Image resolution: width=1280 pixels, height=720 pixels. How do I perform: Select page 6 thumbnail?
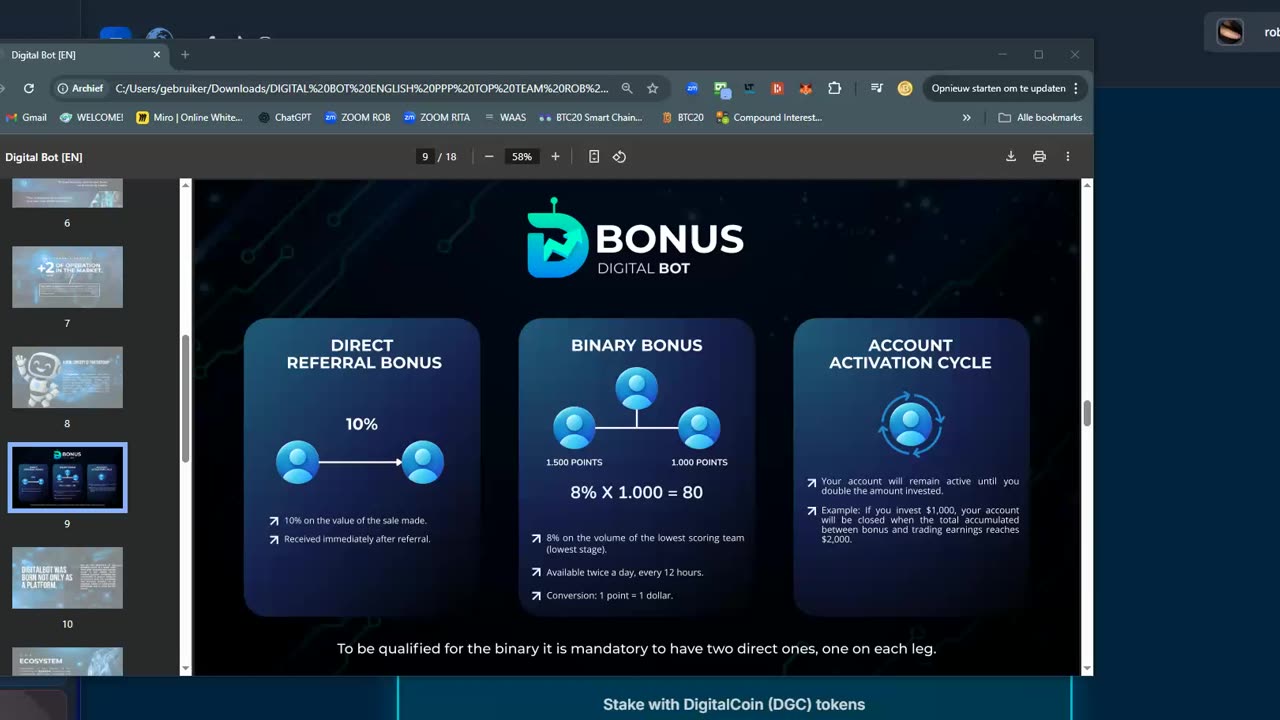click(67, 193)
